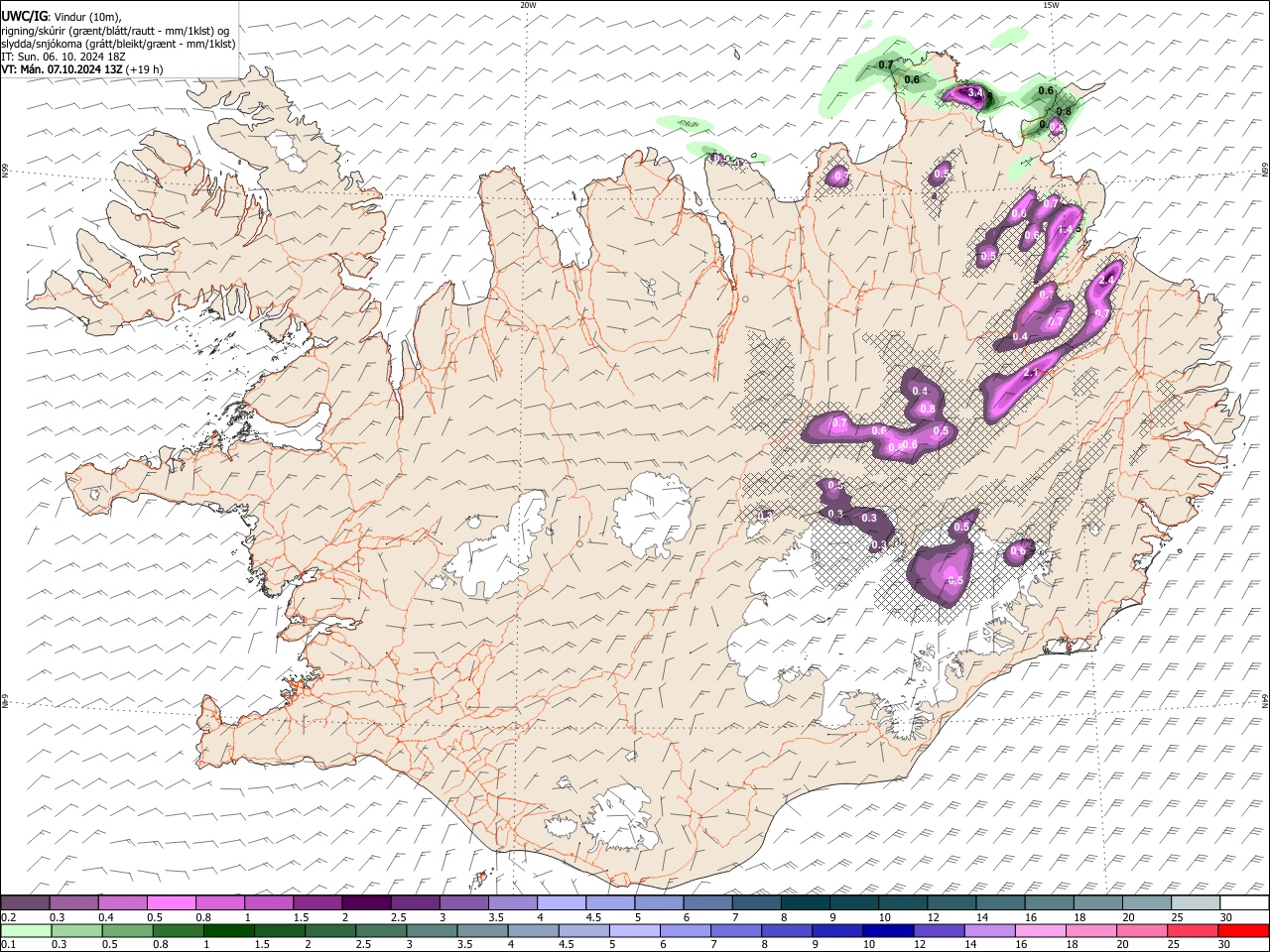Choose the navy blue lower swatch between 10 and 12
The width and height of the screenshot is (1270, 952).
pyautogui.click(x=887, y=930)
